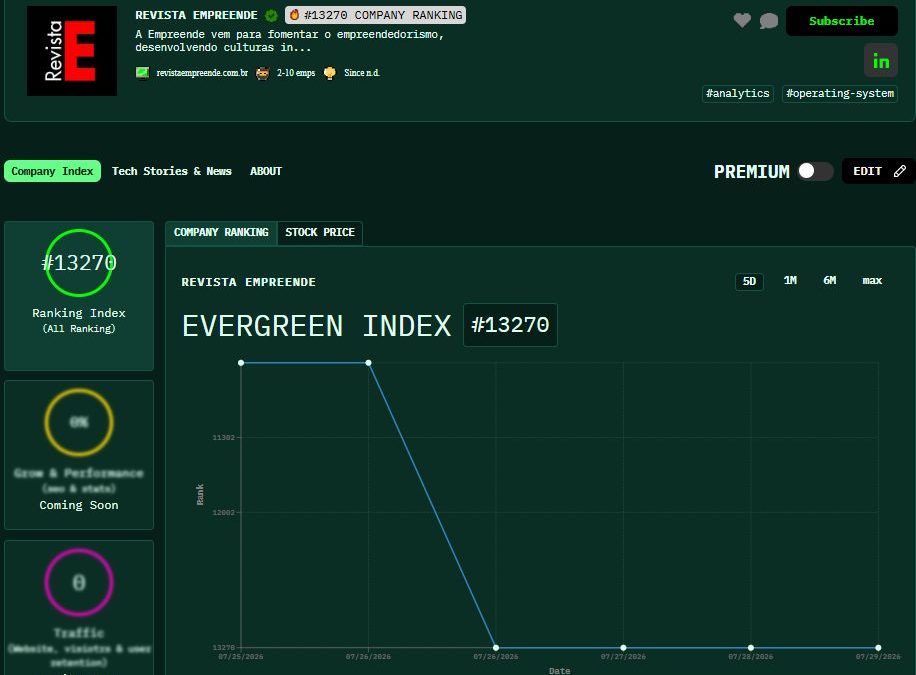Image resolution: width=916 pixels, height=675 pixels.
Task: Open the LinkedIn profile icon
Action: pyautogui.click(x=881, y=60)
